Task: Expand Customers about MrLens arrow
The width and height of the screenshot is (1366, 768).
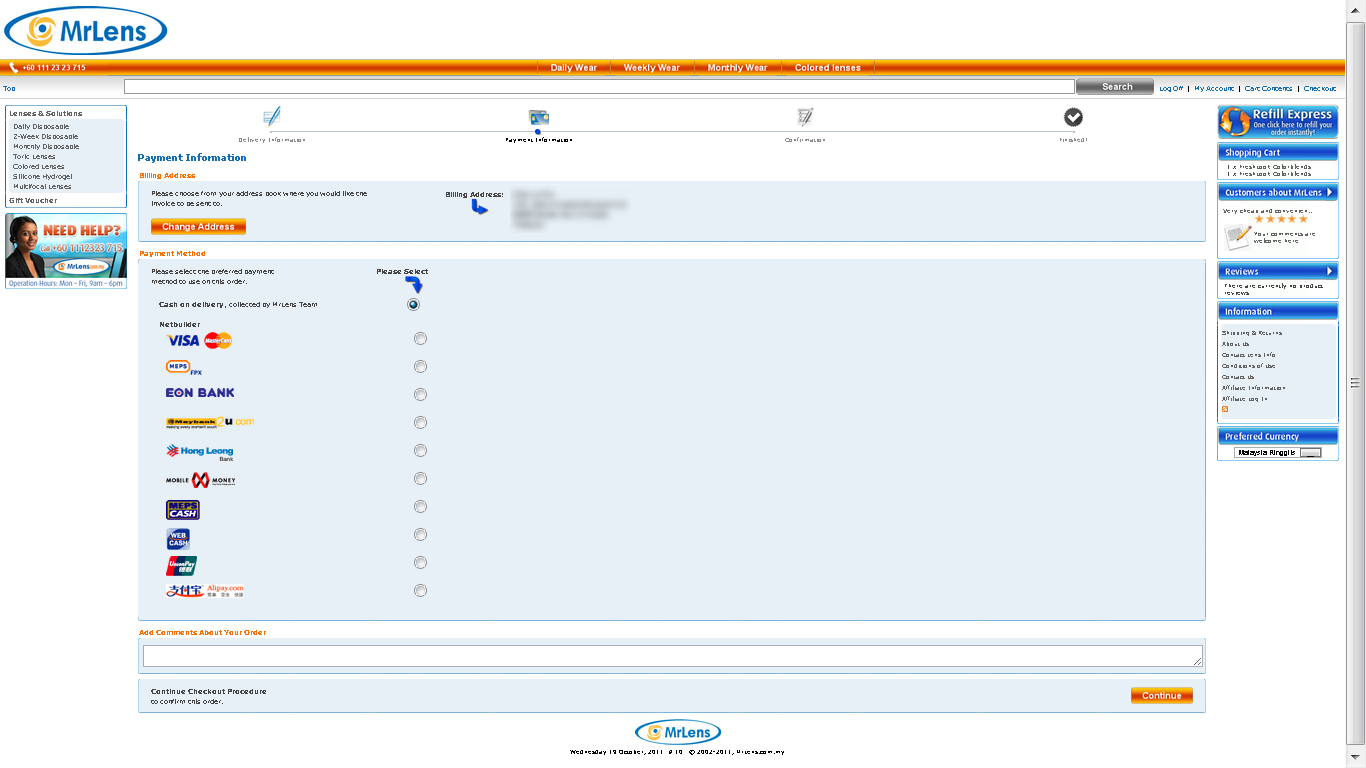Action: coord(1330,192)
